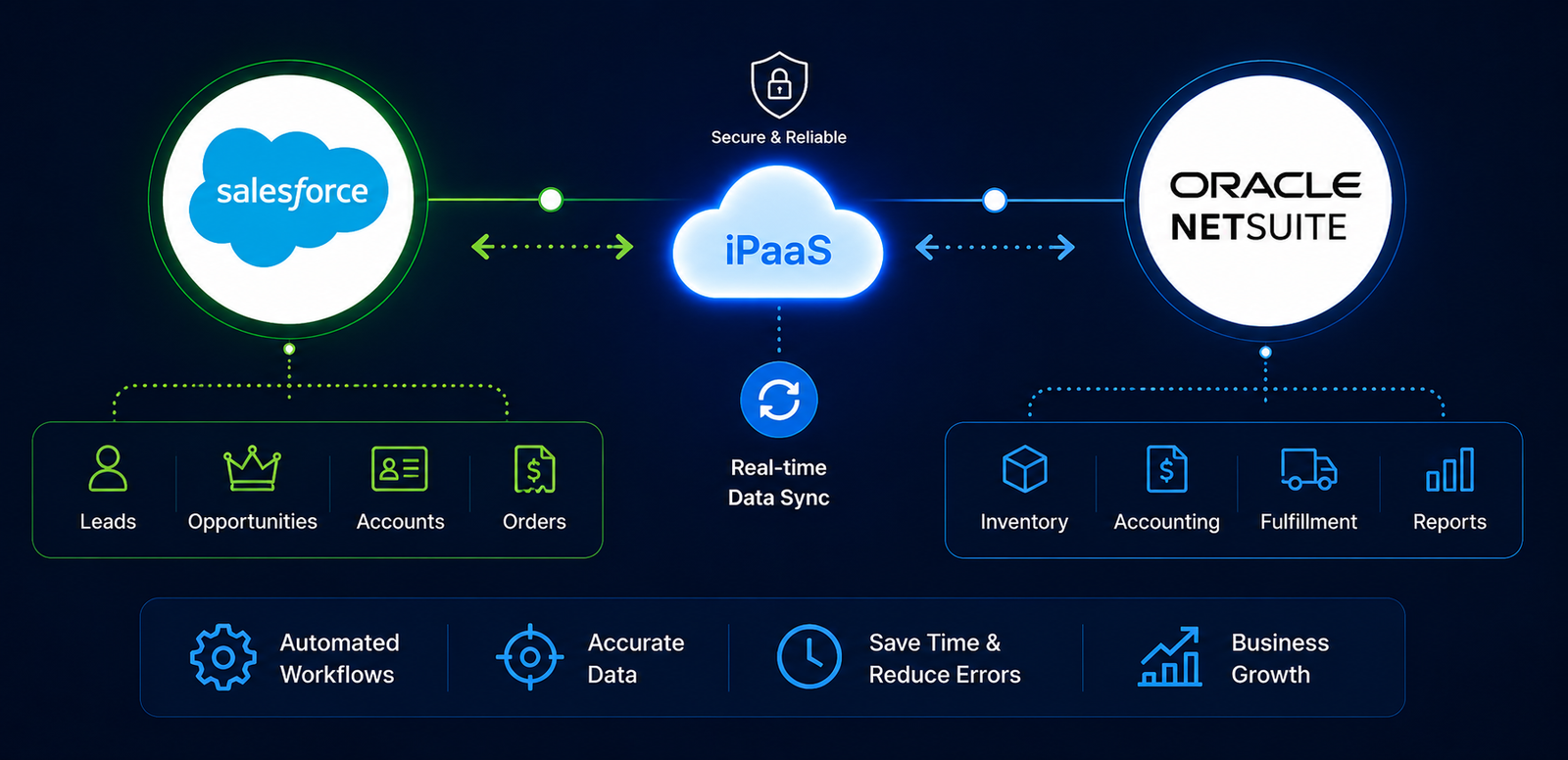Click the "Accounting" label

click(1166, 523)
